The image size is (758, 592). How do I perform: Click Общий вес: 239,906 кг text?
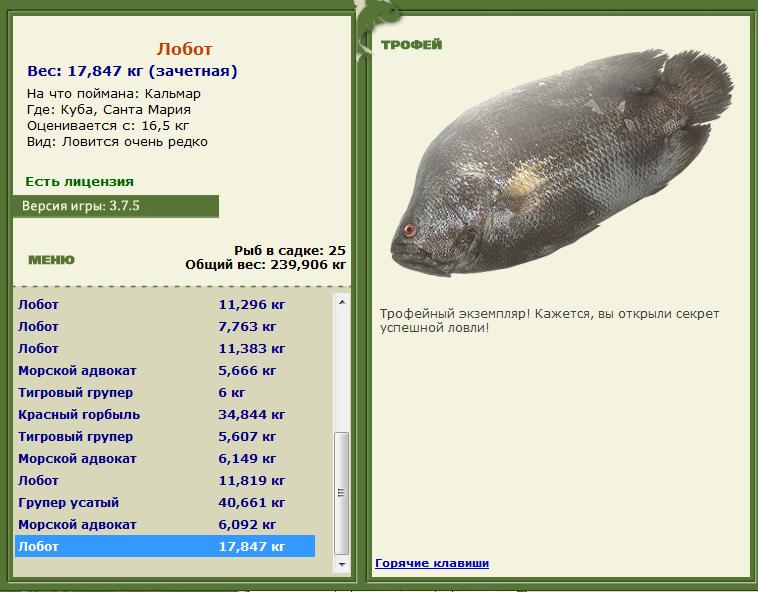266,265
